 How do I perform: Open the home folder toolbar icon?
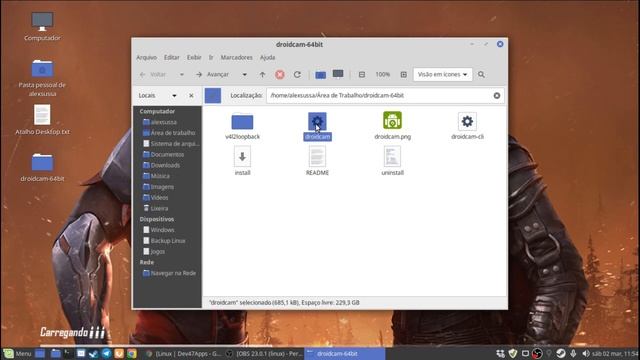pyautogui.click(x=320, y=75)
